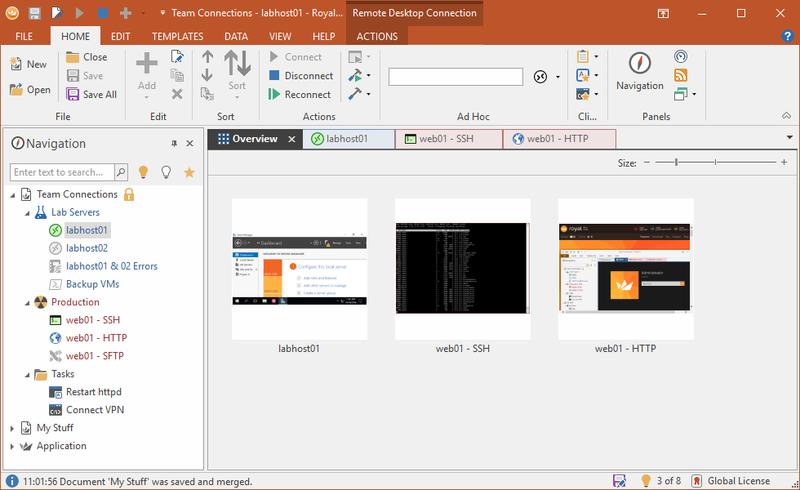Open the web01 - HTTP thumbnail preview
This screenshot has width=800, height=490.
tap(625, 268)
